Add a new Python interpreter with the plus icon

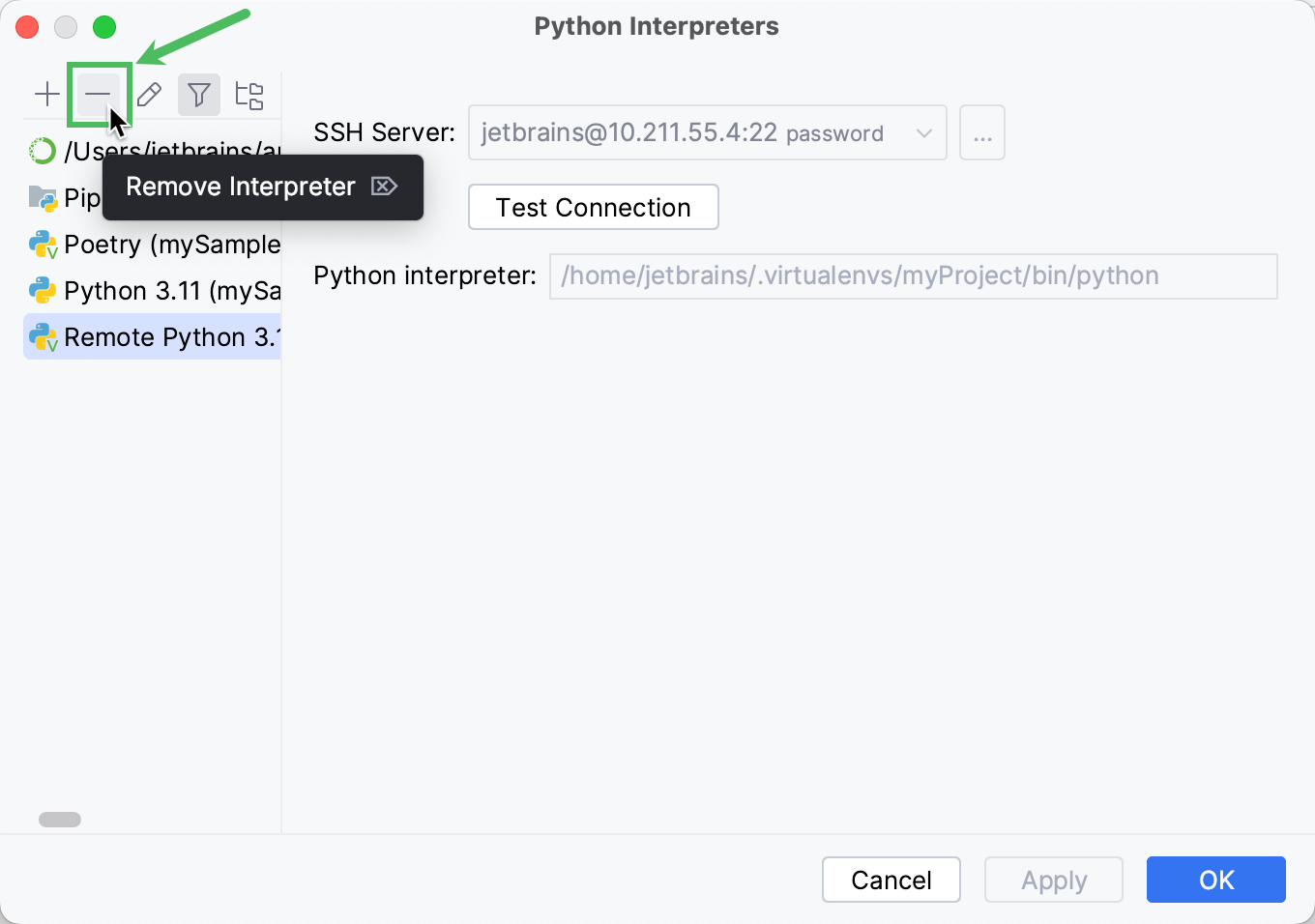click(x=46, y=94)
